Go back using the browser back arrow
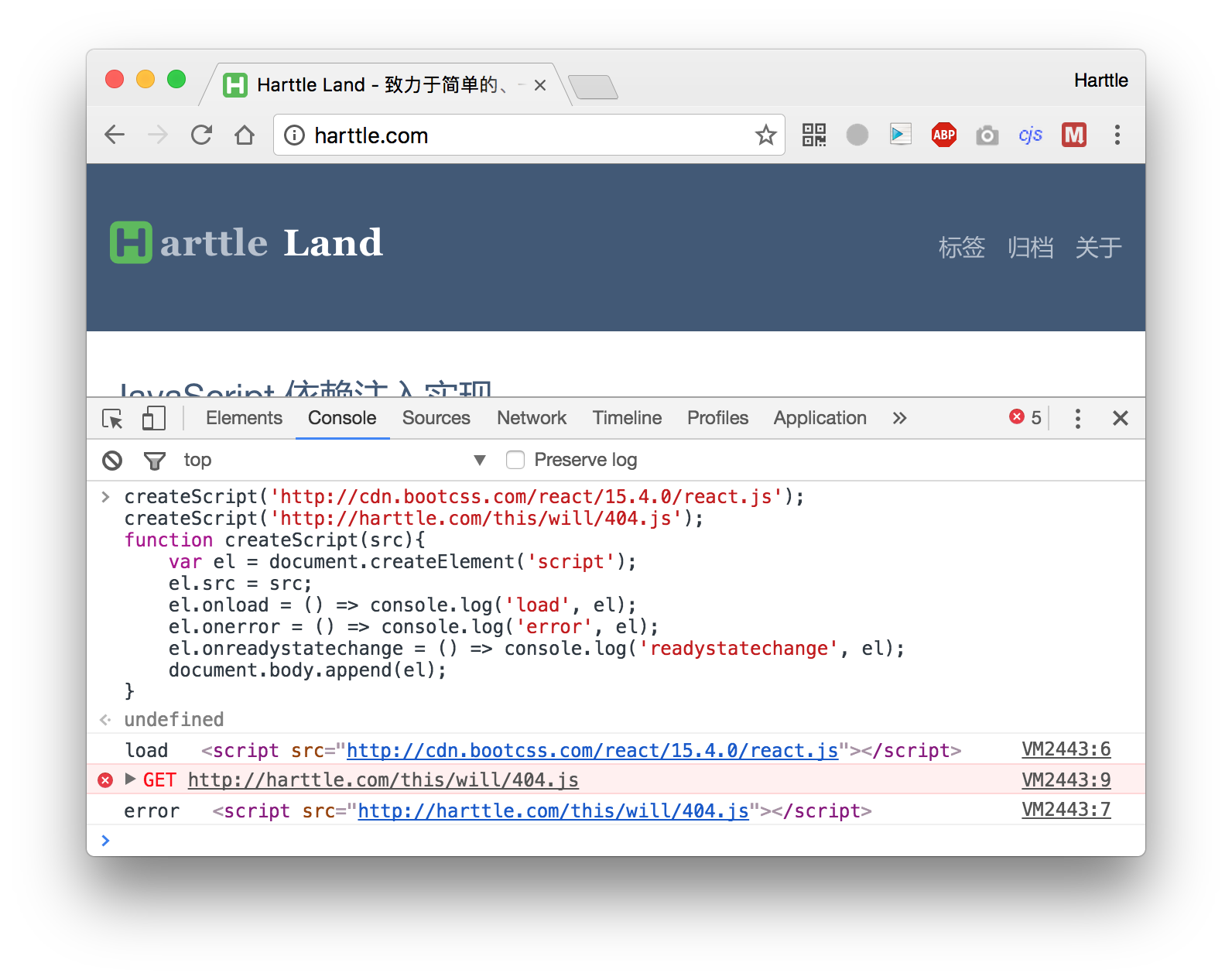The height and width of the screenshot is (980, 1232). [x=115, y=135]
